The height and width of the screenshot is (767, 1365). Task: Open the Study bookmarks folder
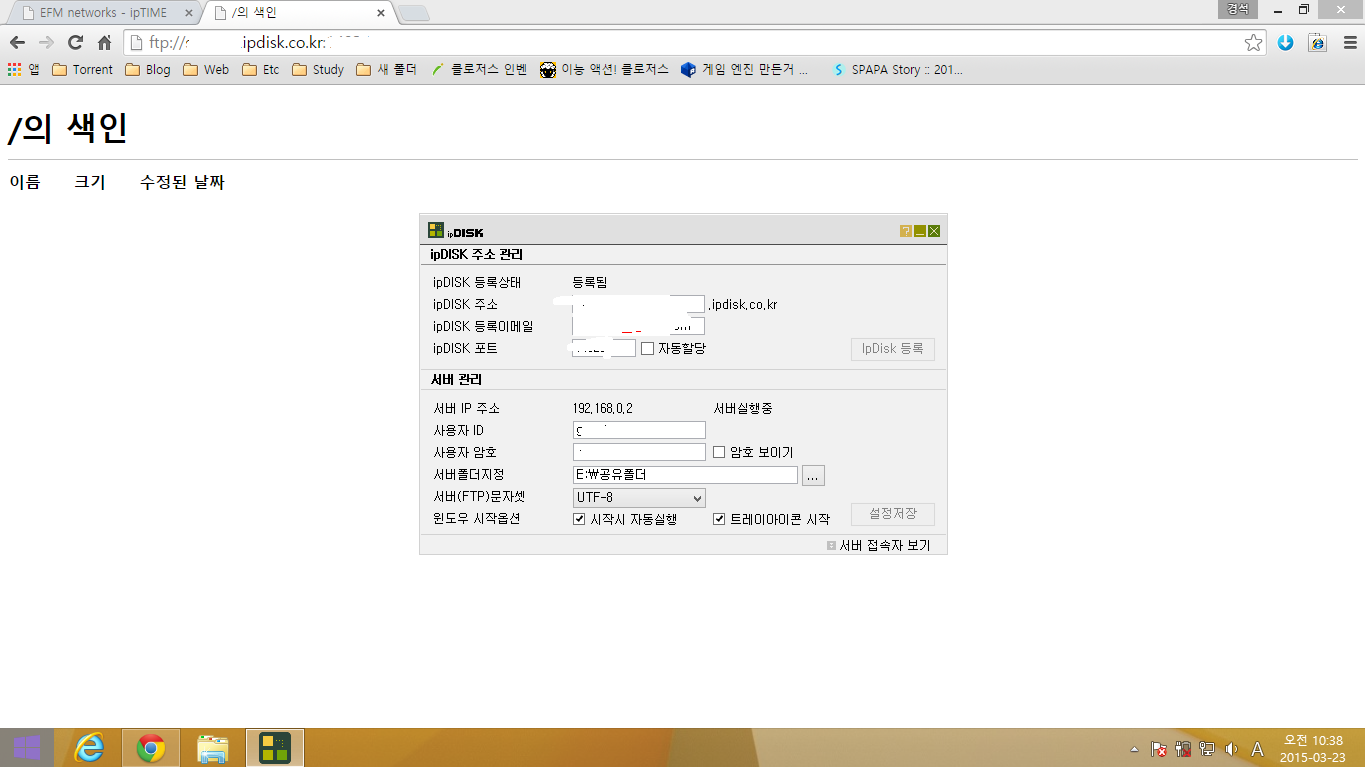pos(318,70)
